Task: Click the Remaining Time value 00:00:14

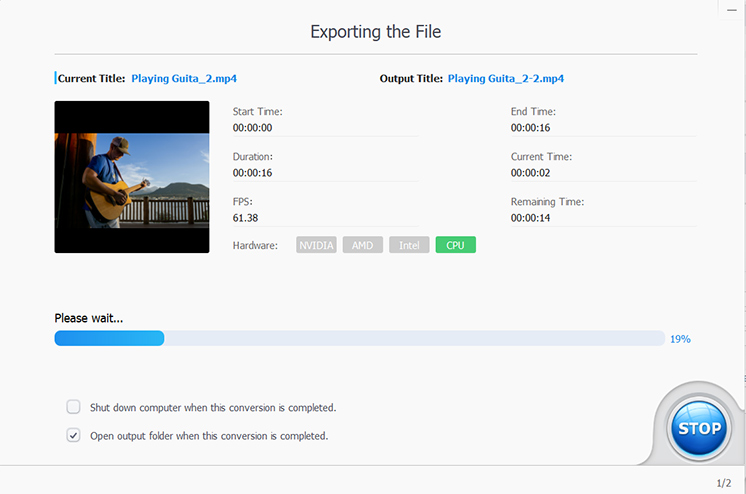Action: click(x=530, y=218)
